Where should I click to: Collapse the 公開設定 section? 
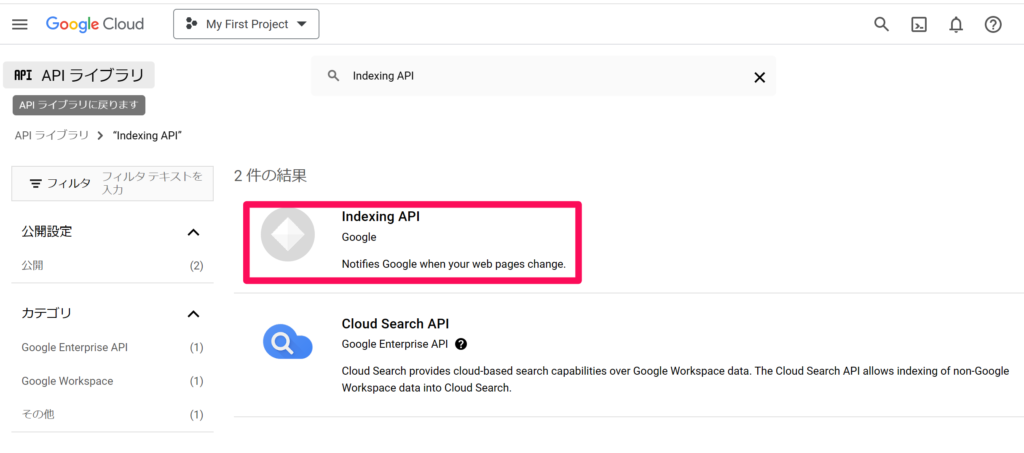coord(193,232)
